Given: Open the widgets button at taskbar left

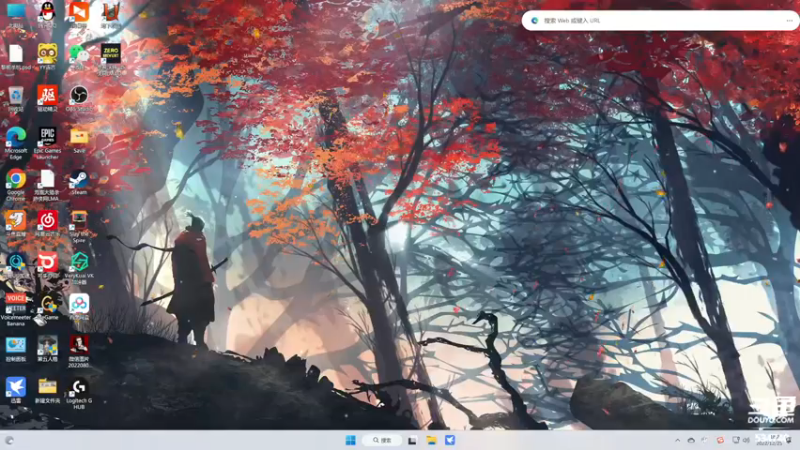Looking at the screenshot, I should [x=9, y=440].
